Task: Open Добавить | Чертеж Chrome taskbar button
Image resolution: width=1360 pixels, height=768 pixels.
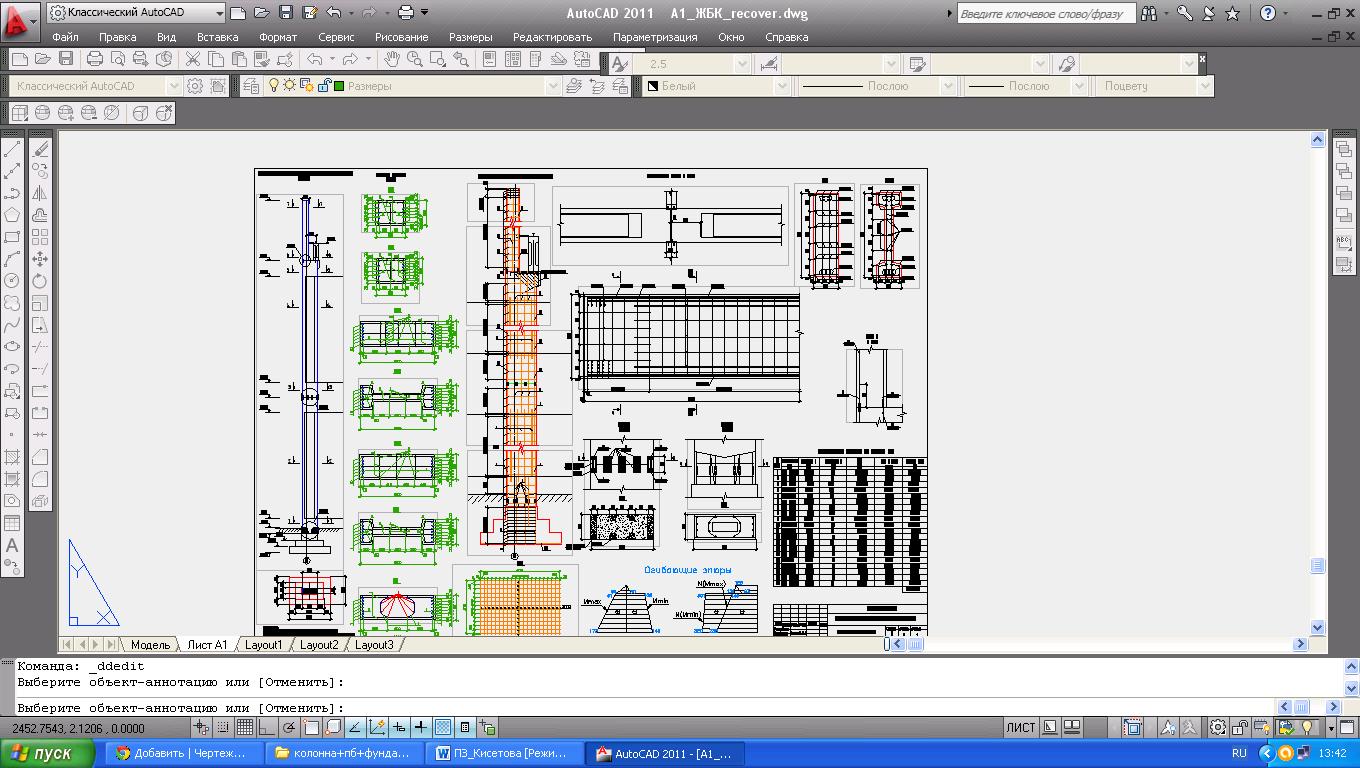Action: 186,754
